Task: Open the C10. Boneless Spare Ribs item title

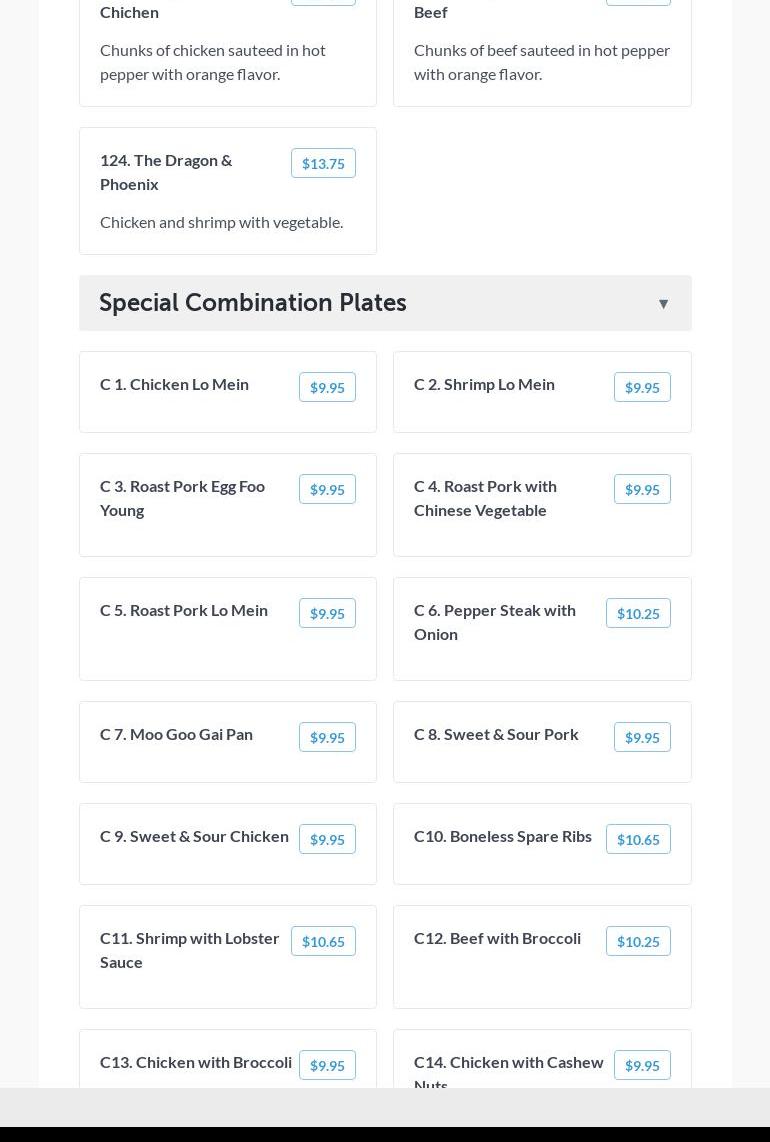Action: [502, 836]
